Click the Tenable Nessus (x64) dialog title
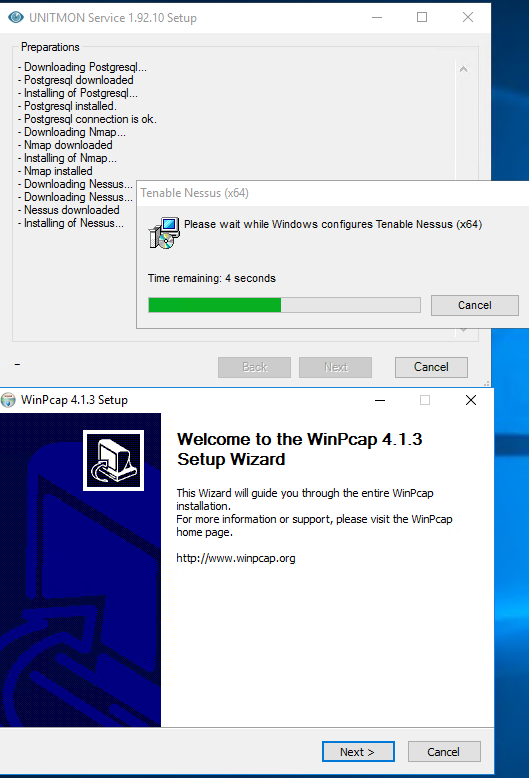The image size is (529, 778). coord(195,193)
